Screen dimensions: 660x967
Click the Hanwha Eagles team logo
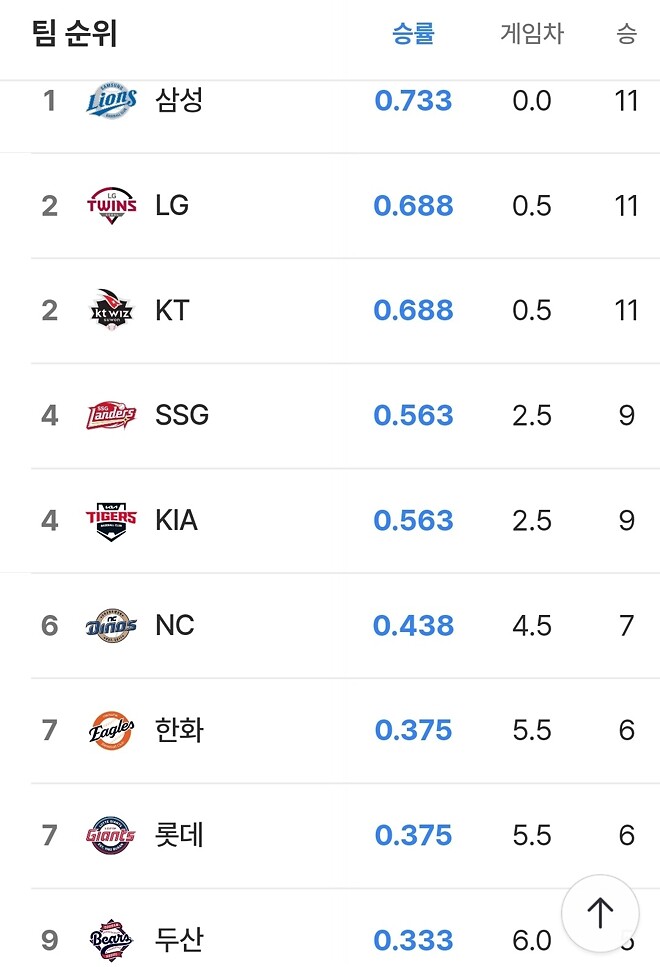point(110,730)
